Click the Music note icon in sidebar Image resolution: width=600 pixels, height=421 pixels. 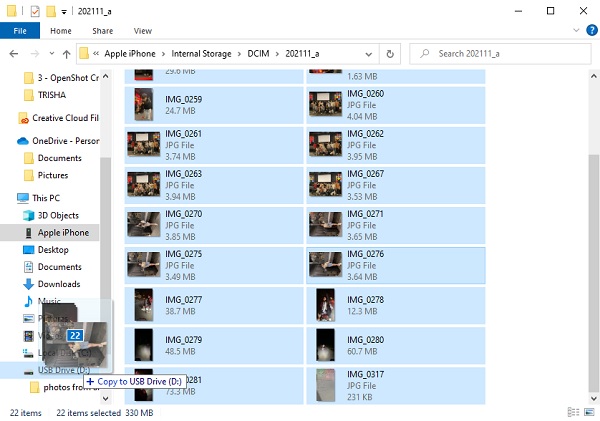[x=28, y=301]
